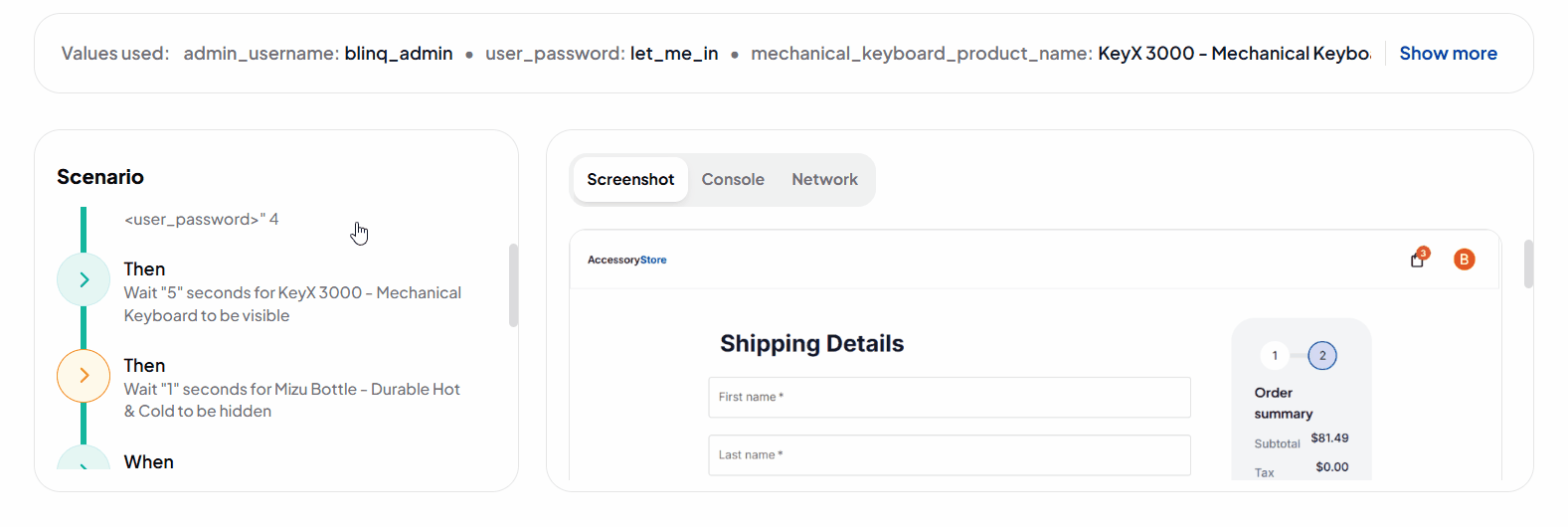This screenshot has height=527, width=1568.
Task: Click the orange B user avatar
Action: pyautogui.click(x=1464, y=260)
